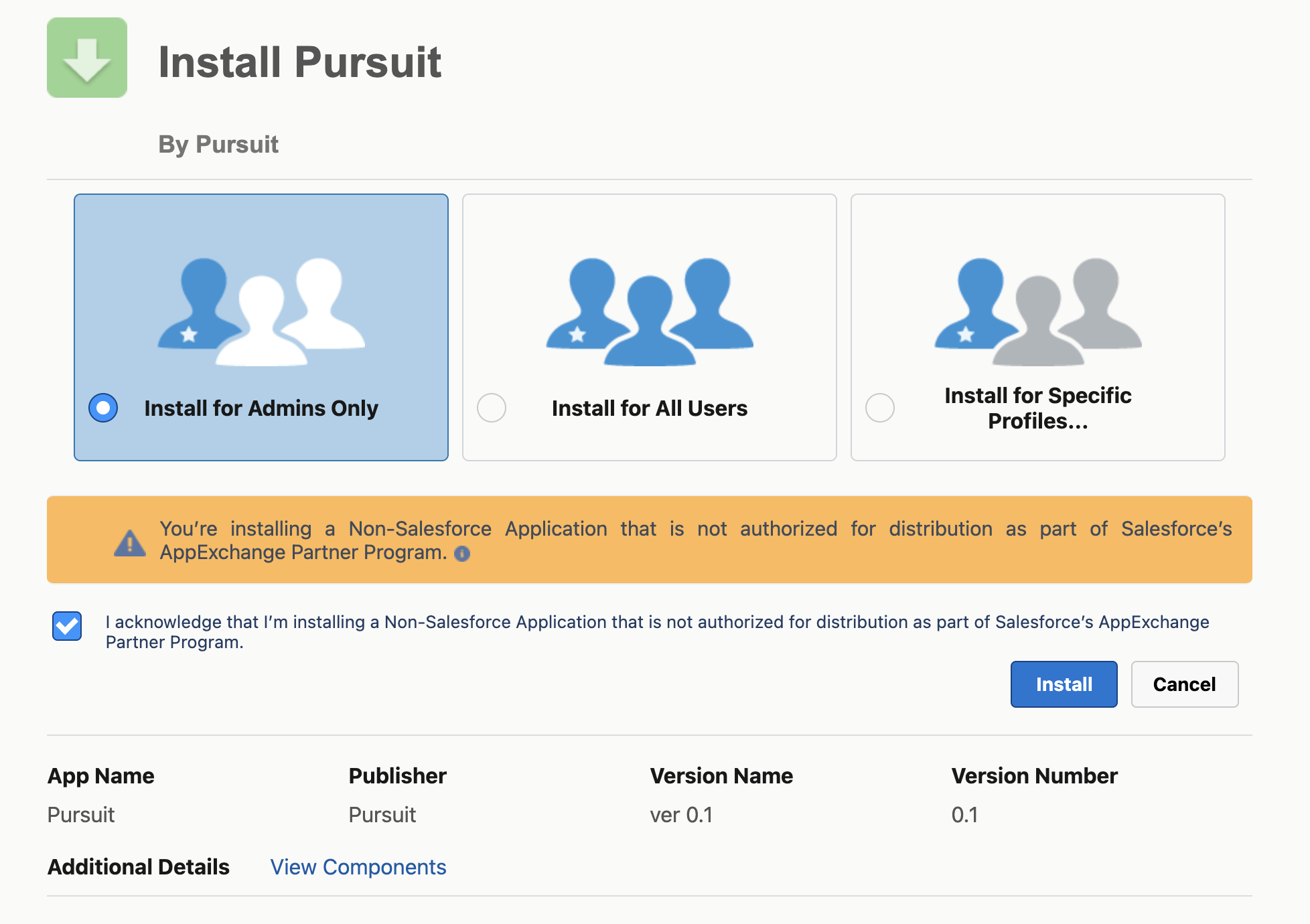Screen dimensions: 1310x924
Task: Click the Specific Profiles users illustration
Action: click(1038, 311)
